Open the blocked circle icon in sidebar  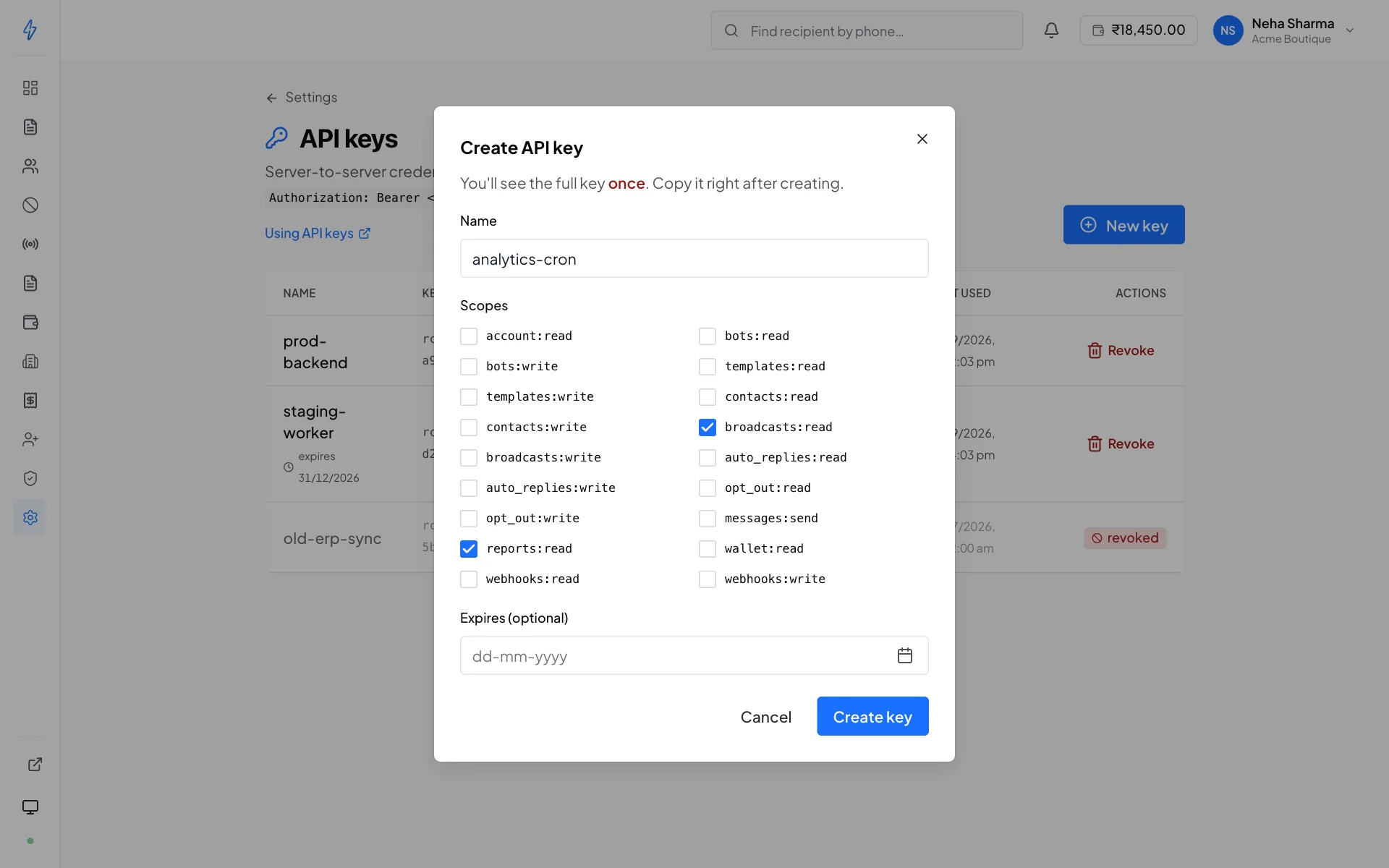click(x=30, y=205)
